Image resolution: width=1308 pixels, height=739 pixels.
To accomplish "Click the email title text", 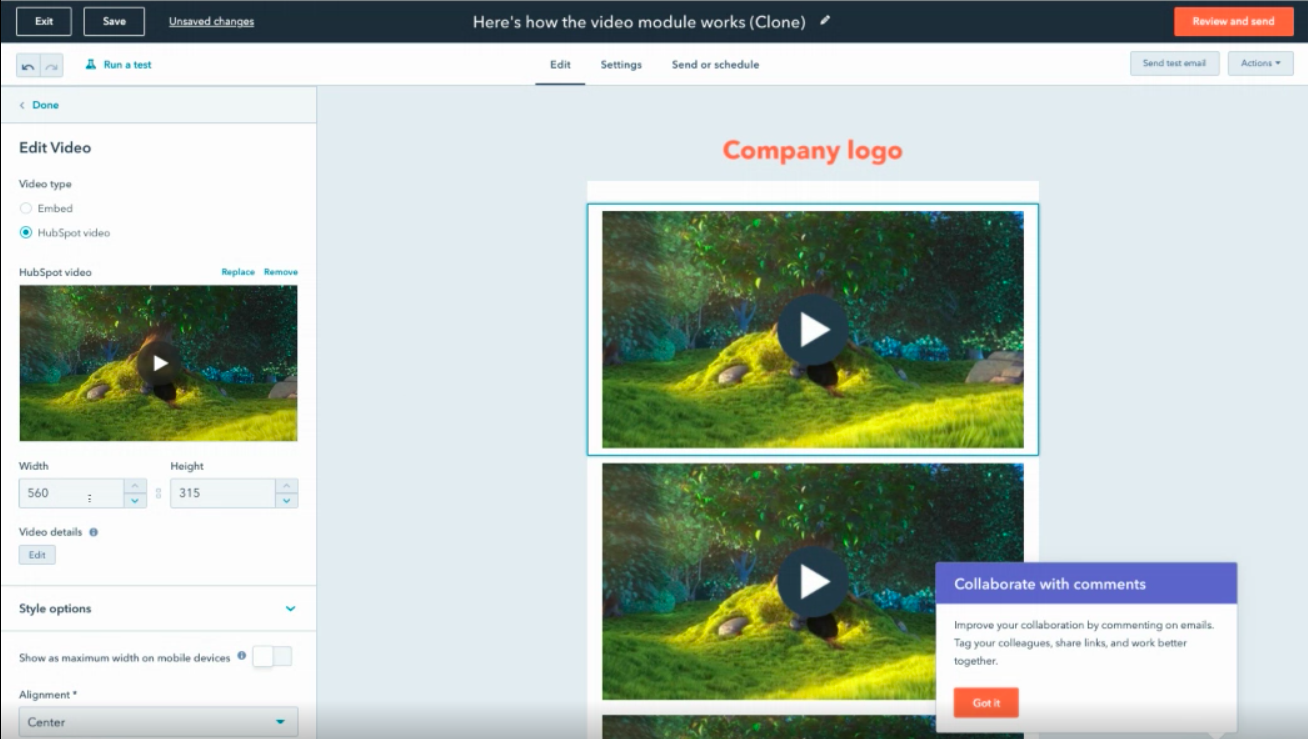I will coord(639,21).
